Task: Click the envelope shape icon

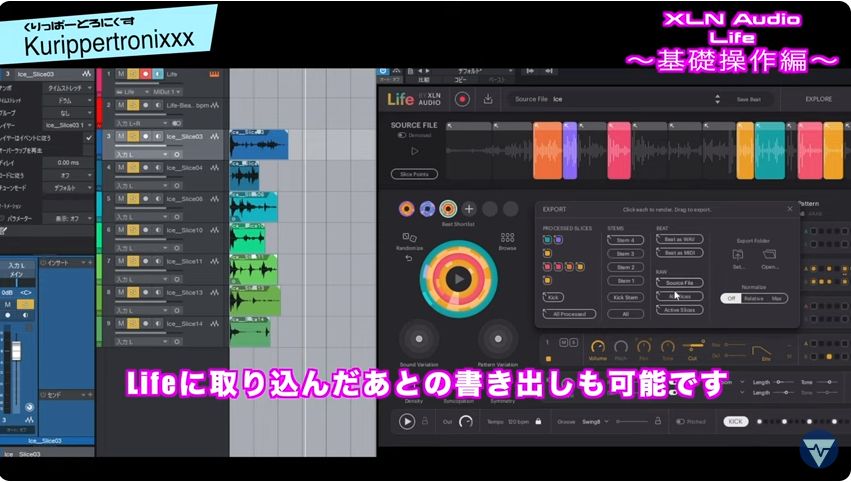Action: tap(761, 351)
